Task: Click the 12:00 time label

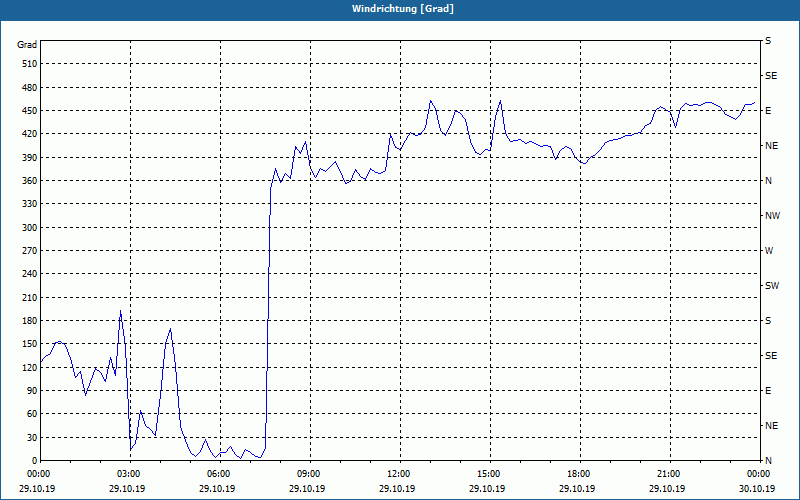Action: [397, 474]
